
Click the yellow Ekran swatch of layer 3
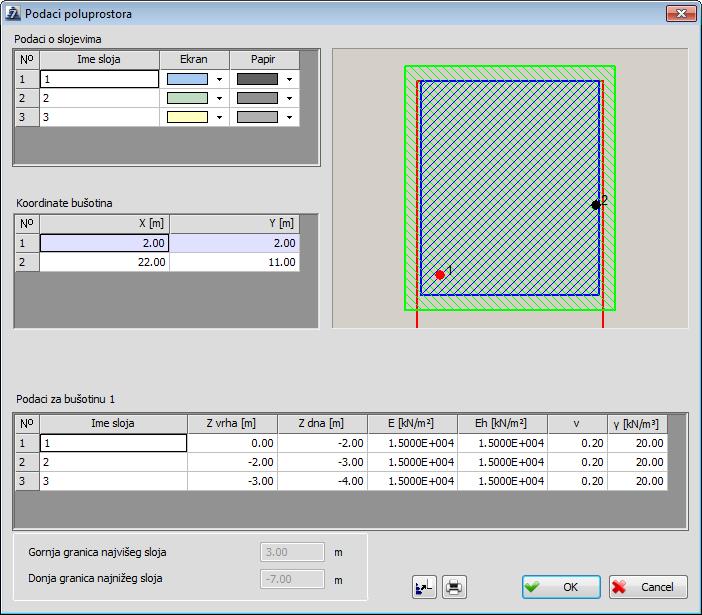187,117
